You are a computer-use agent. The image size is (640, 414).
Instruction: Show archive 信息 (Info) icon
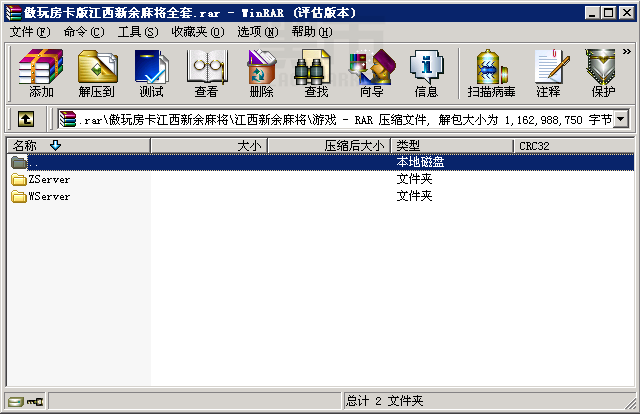(x=427, y=73)
